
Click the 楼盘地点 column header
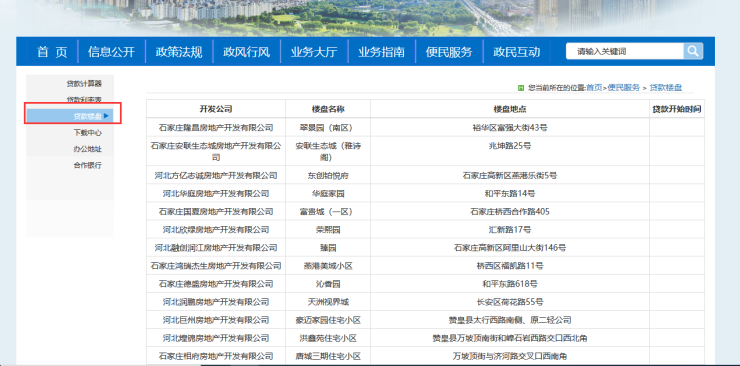point(510,109)
